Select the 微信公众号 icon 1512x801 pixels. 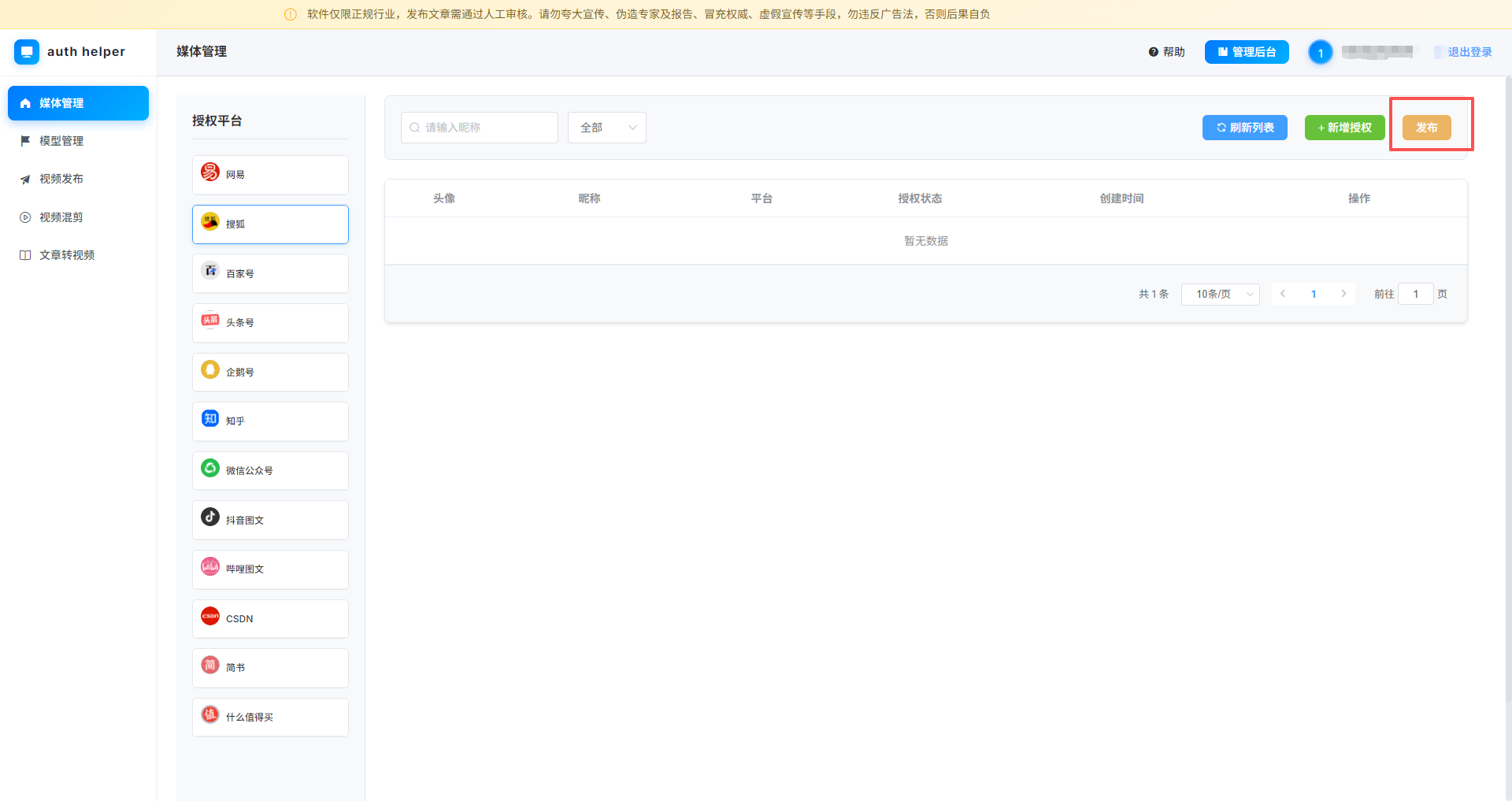click(210, 468)
